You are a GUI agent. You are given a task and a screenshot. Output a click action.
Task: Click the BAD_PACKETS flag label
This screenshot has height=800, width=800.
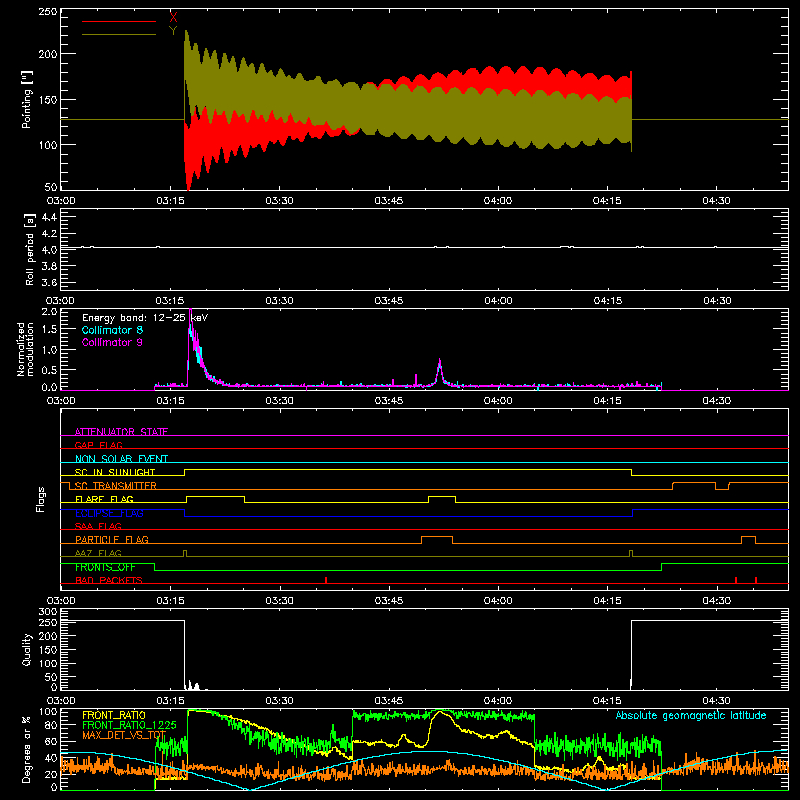pyautogui.click(x=109, y=580)
